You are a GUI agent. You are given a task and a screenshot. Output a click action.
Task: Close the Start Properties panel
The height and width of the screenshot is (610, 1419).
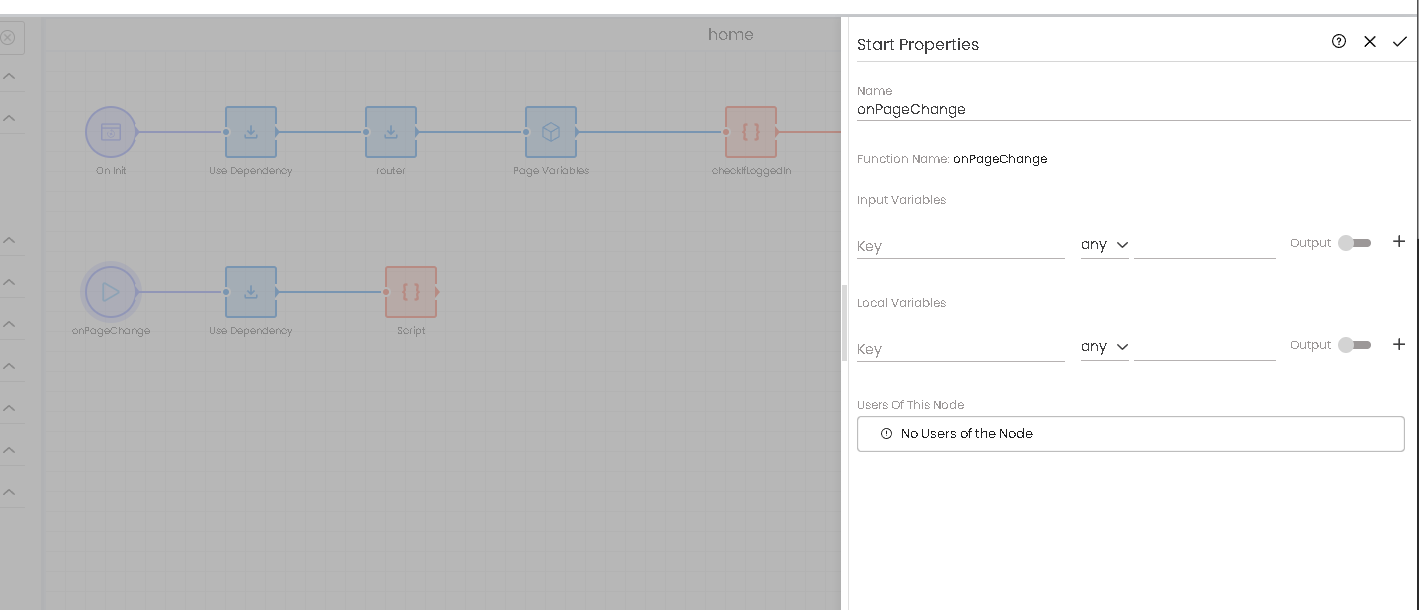[x=1370, y=41]
